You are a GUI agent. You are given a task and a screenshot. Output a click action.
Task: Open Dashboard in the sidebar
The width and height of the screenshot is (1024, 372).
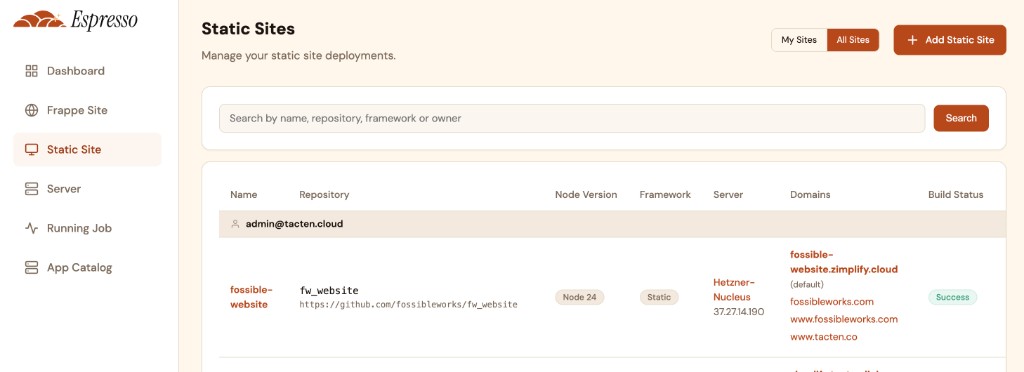tap(88, 71)
